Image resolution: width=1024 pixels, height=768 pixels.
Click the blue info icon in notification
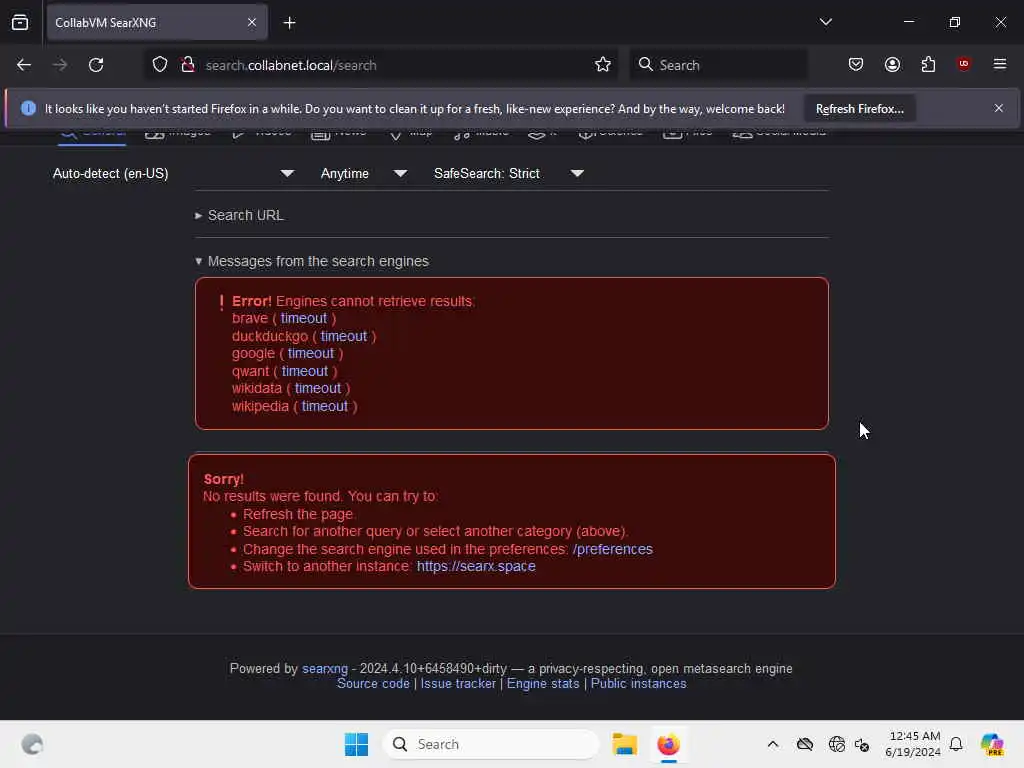click(28, 108)
